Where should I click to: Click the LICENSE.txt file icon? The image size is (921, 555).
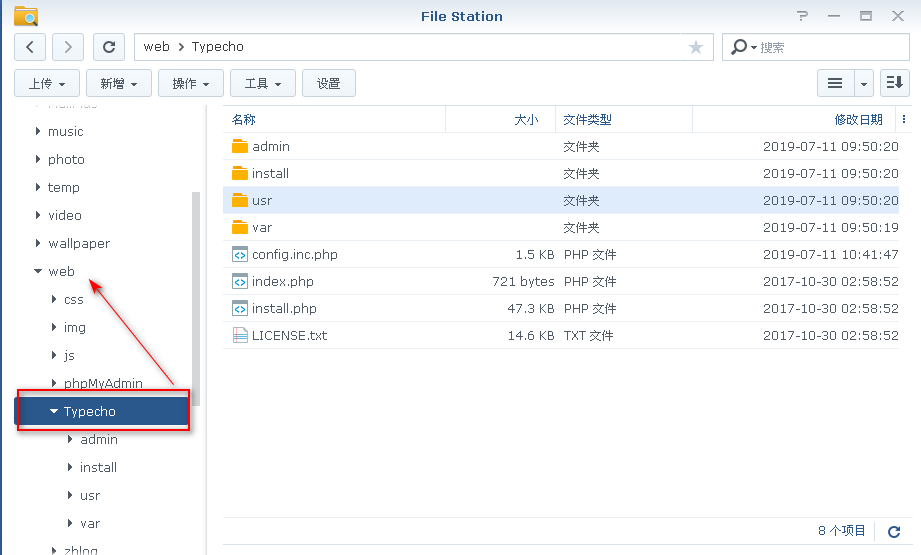click(x=240, y=335)
